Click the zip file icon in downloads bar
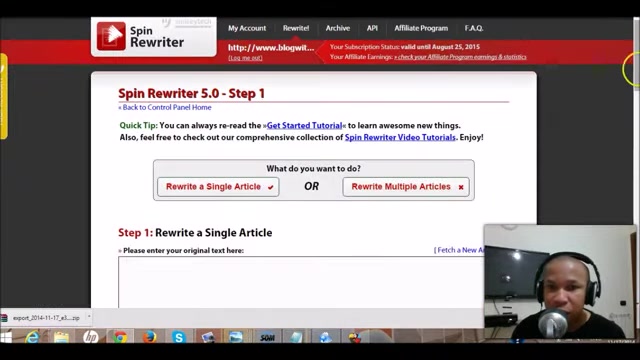Viewport: 640px width, 360px height. [x=4, y=318]
